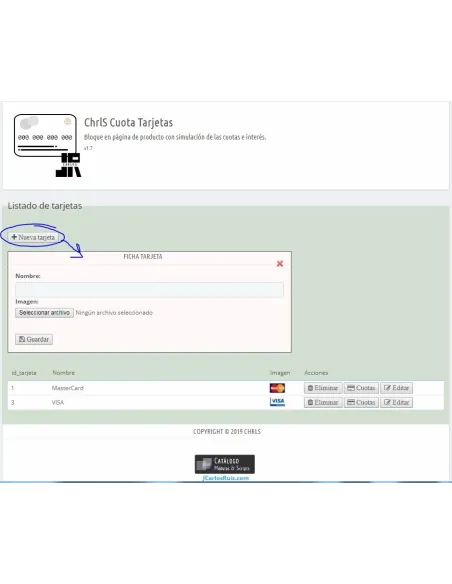Save the card with Guardar button
The width and height of the screenshot is (452, 584).
(x=34, y=339)
